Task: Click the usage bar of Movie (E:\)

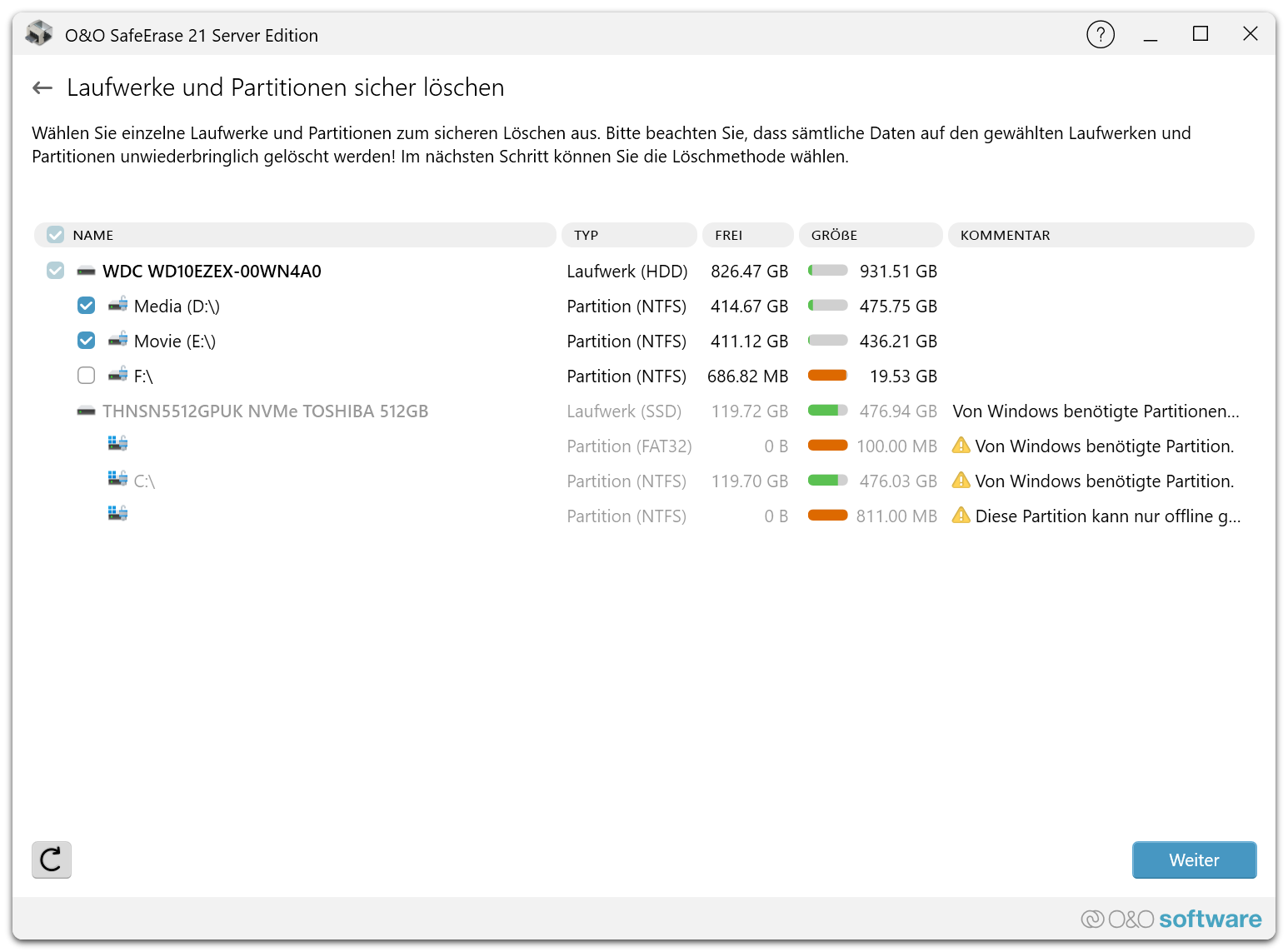Action: 828,341
